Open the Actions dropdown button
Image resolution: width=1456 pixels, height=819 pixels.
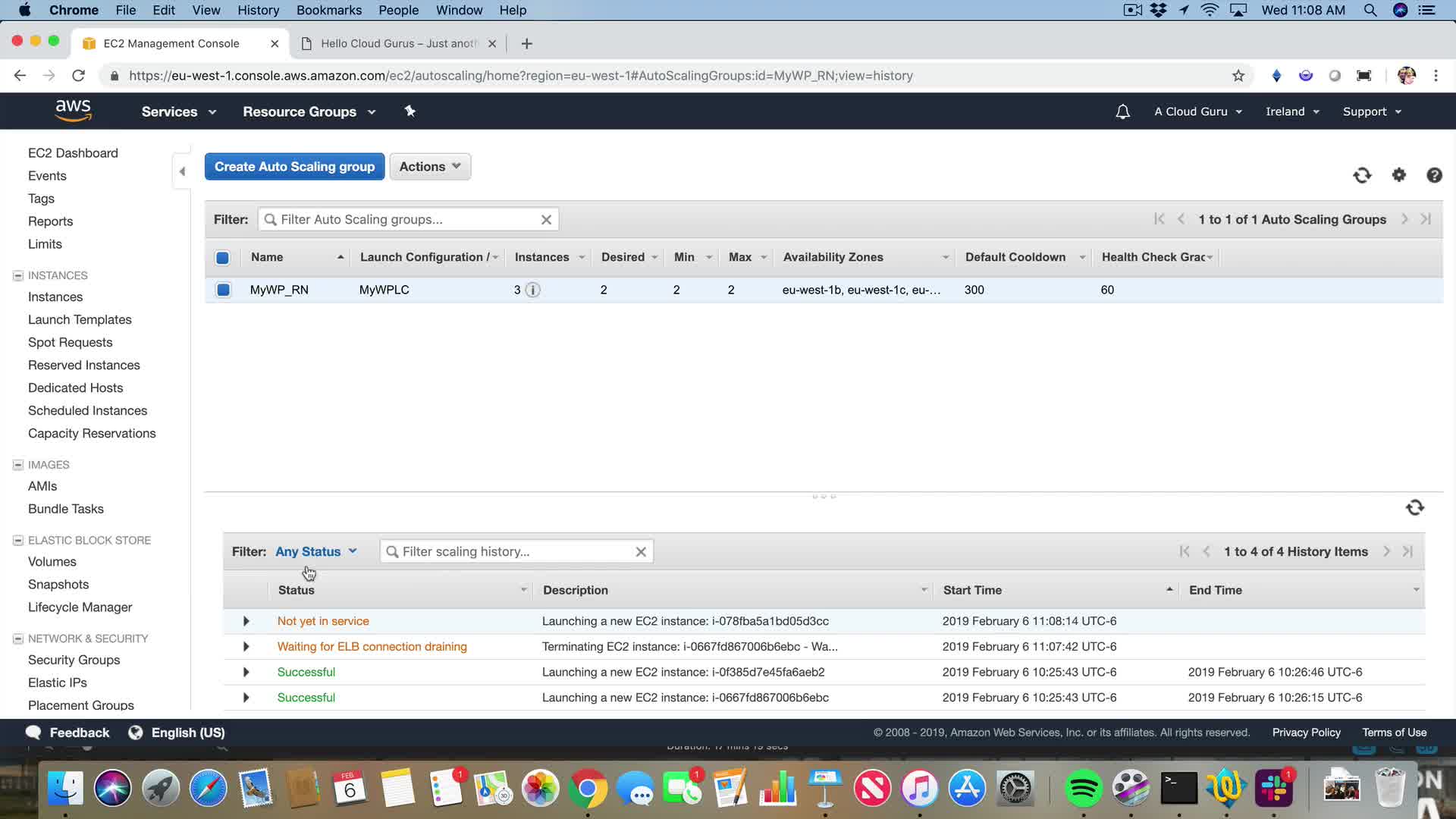[x=429, y=167]
